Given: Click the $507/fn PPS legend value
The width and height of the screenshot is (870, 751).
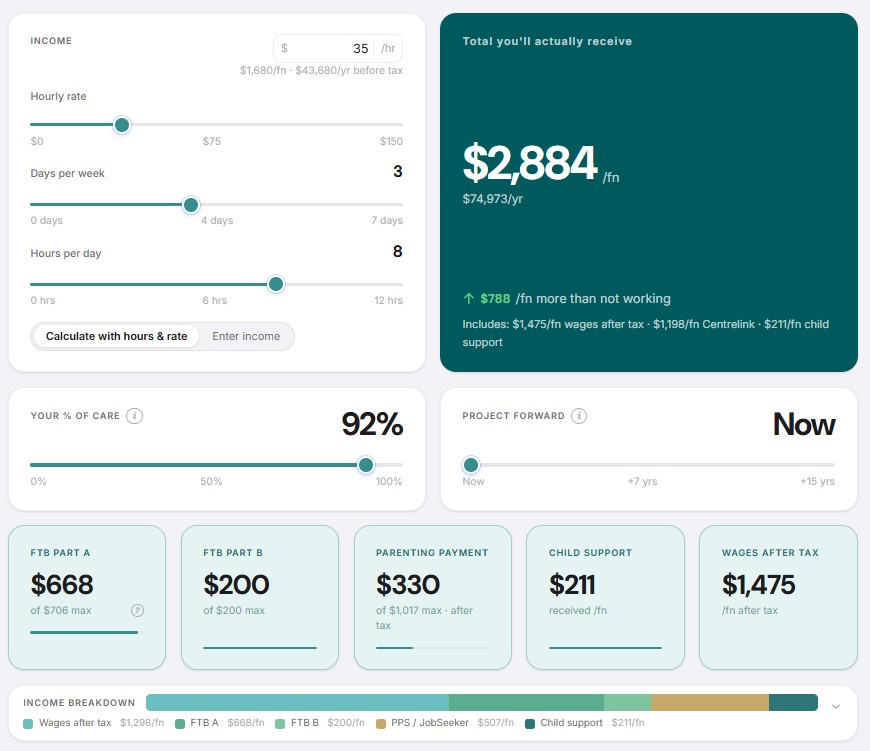Looking at the screenshot, I should [495, 723].
